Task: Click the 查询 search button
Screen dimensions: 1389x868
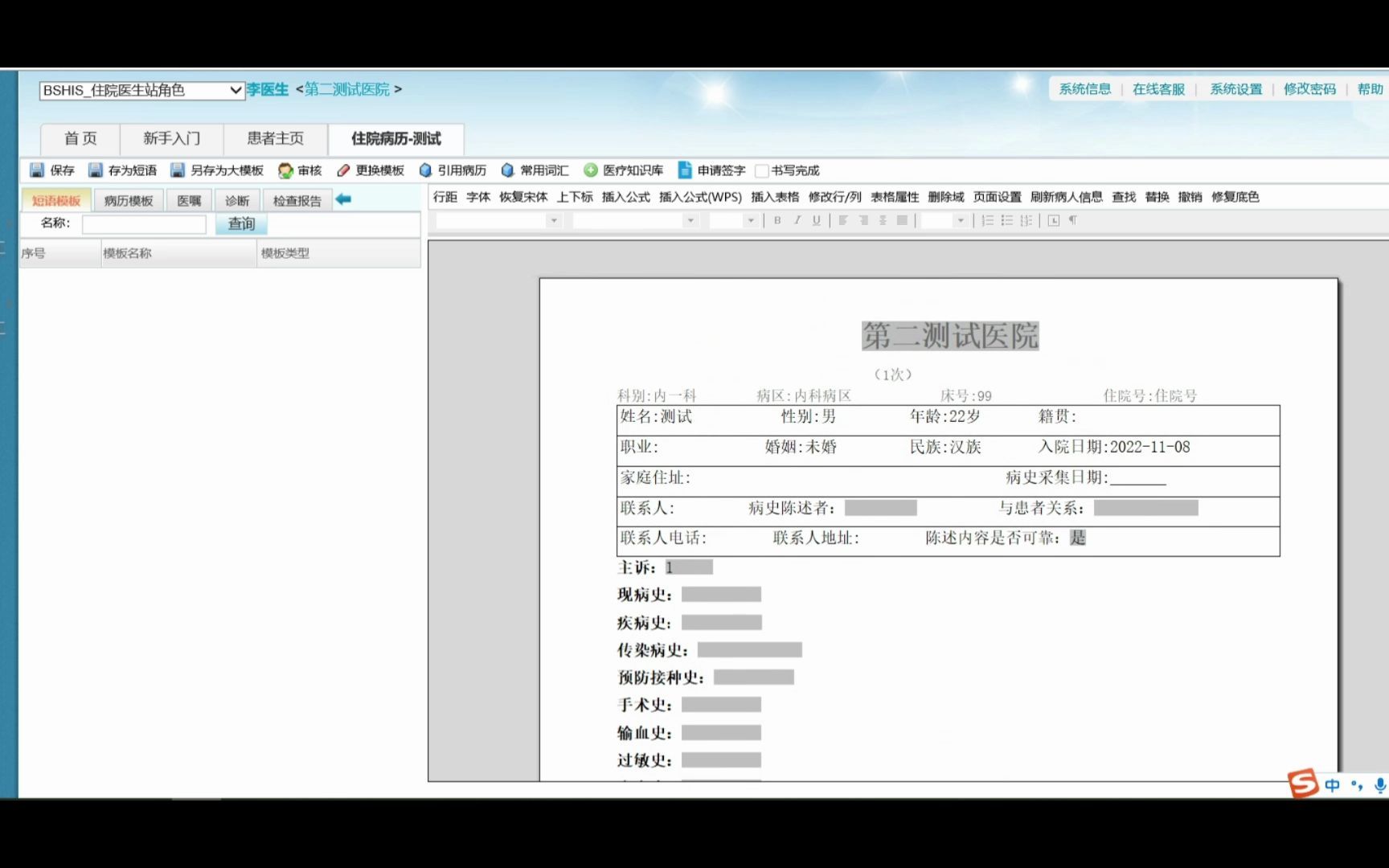Action: [x=241, y=223]
